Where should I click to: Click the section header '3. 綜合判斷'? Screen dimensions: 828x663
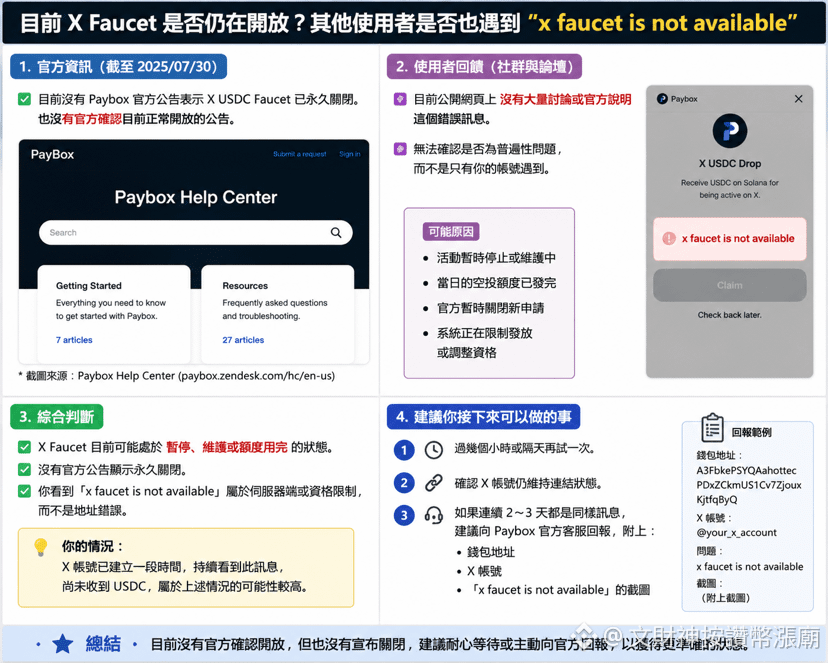click(x=57, y=417)
